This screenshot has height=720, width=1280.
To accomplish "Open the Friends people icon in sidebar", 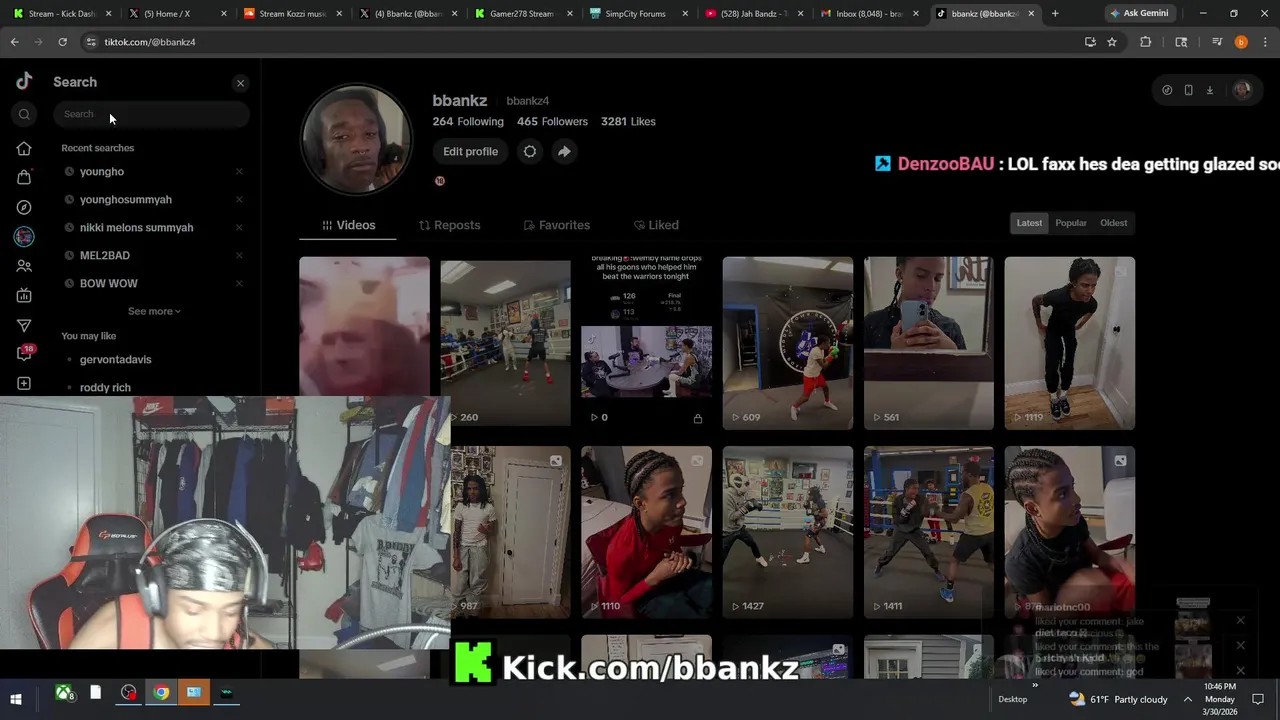I will (x=24, y=266).
